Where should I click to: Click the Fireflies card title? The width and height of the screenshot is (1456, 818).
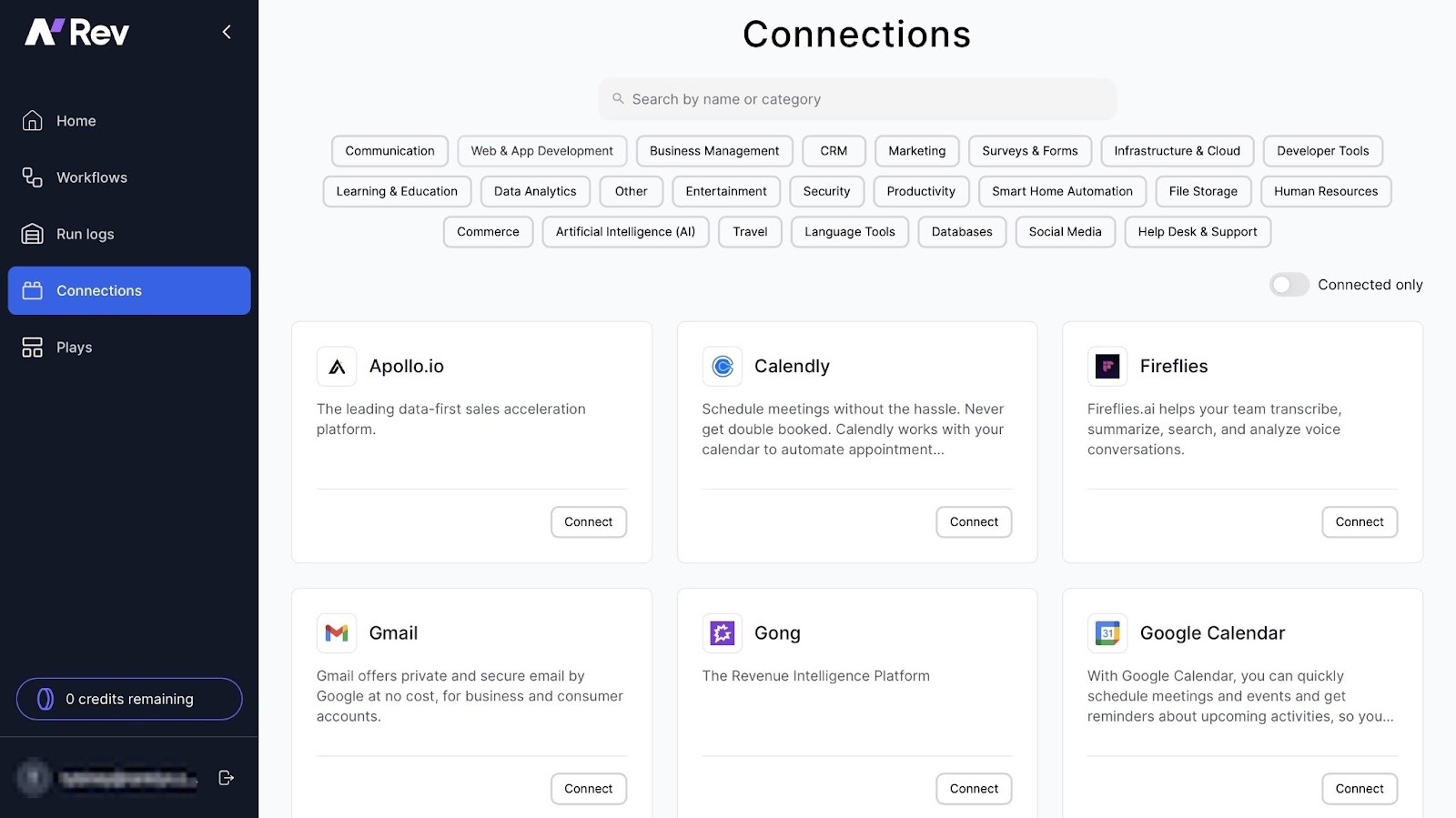tap(1174, 367)
